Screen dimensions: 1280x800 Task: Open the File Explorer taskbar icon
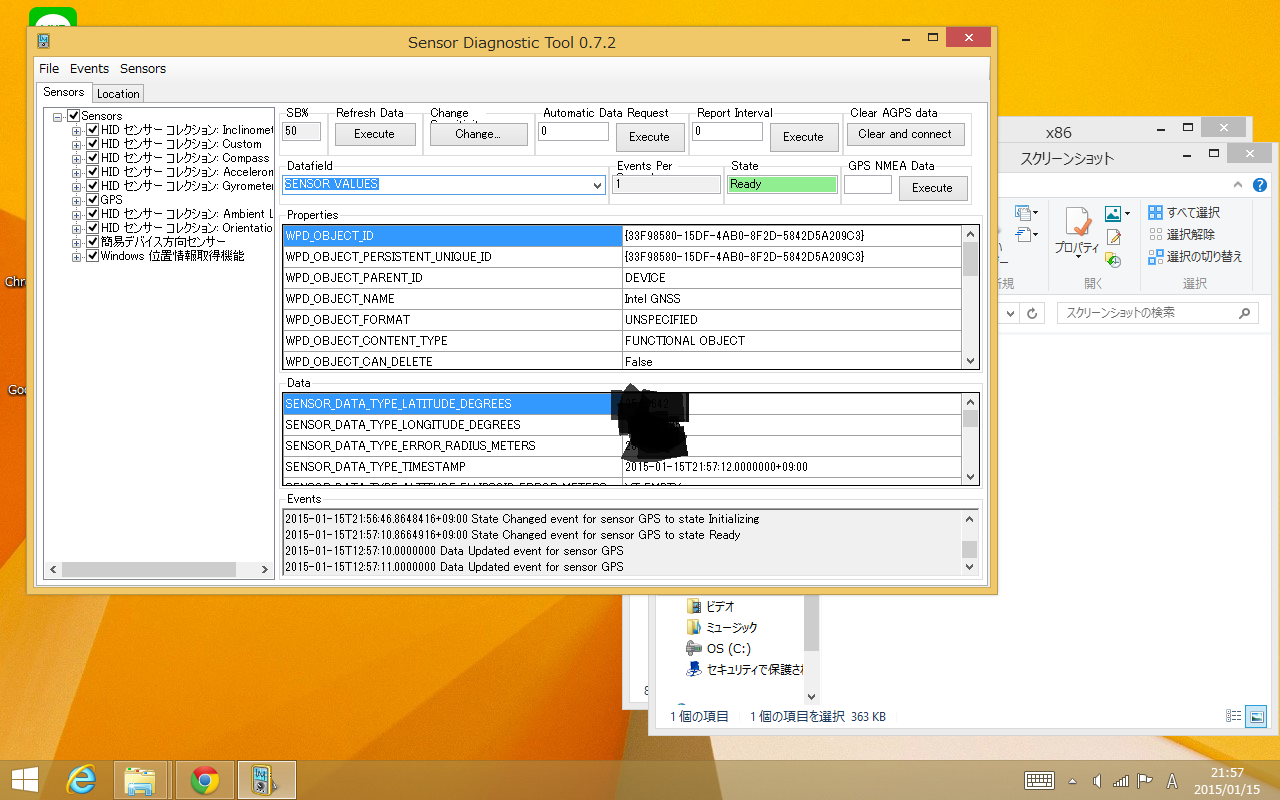click(140, 780)
